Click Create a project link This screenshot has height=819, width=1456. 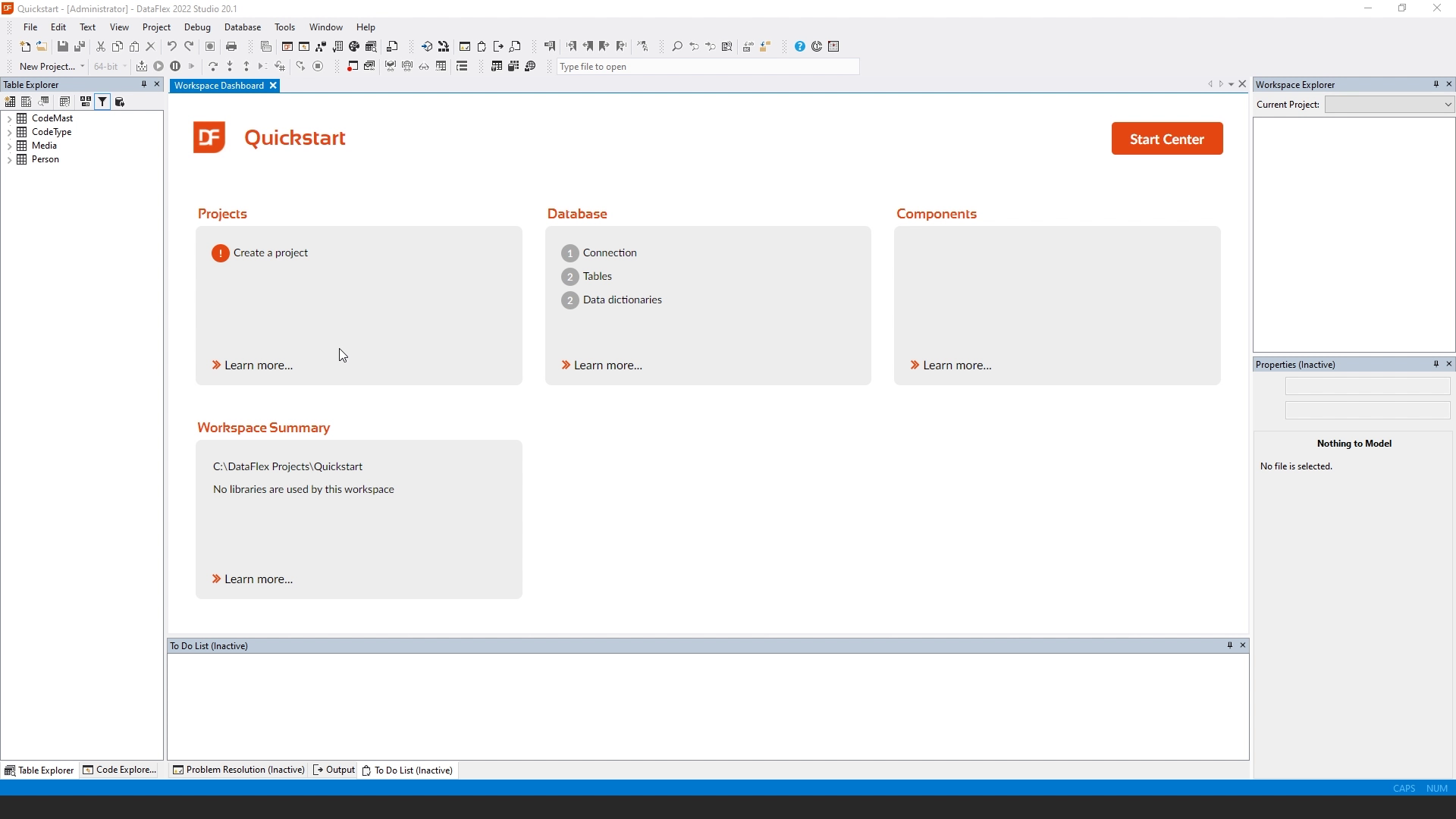[271, 253]
